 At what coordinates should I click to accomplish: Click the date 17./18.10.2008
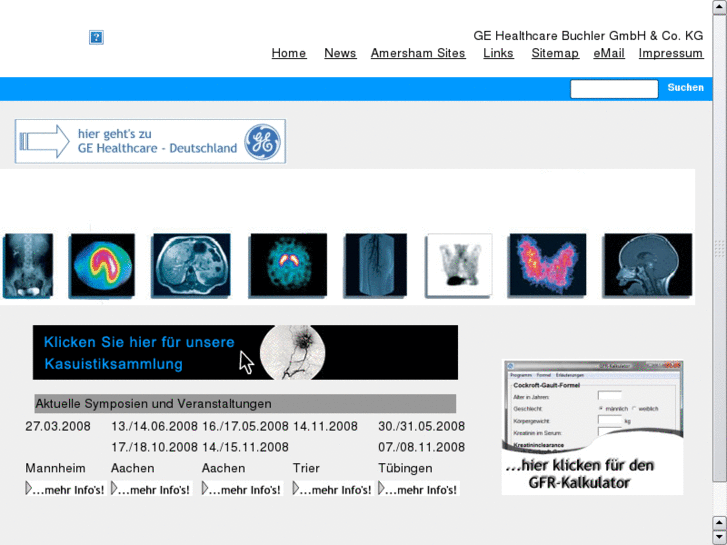[153, 447]
